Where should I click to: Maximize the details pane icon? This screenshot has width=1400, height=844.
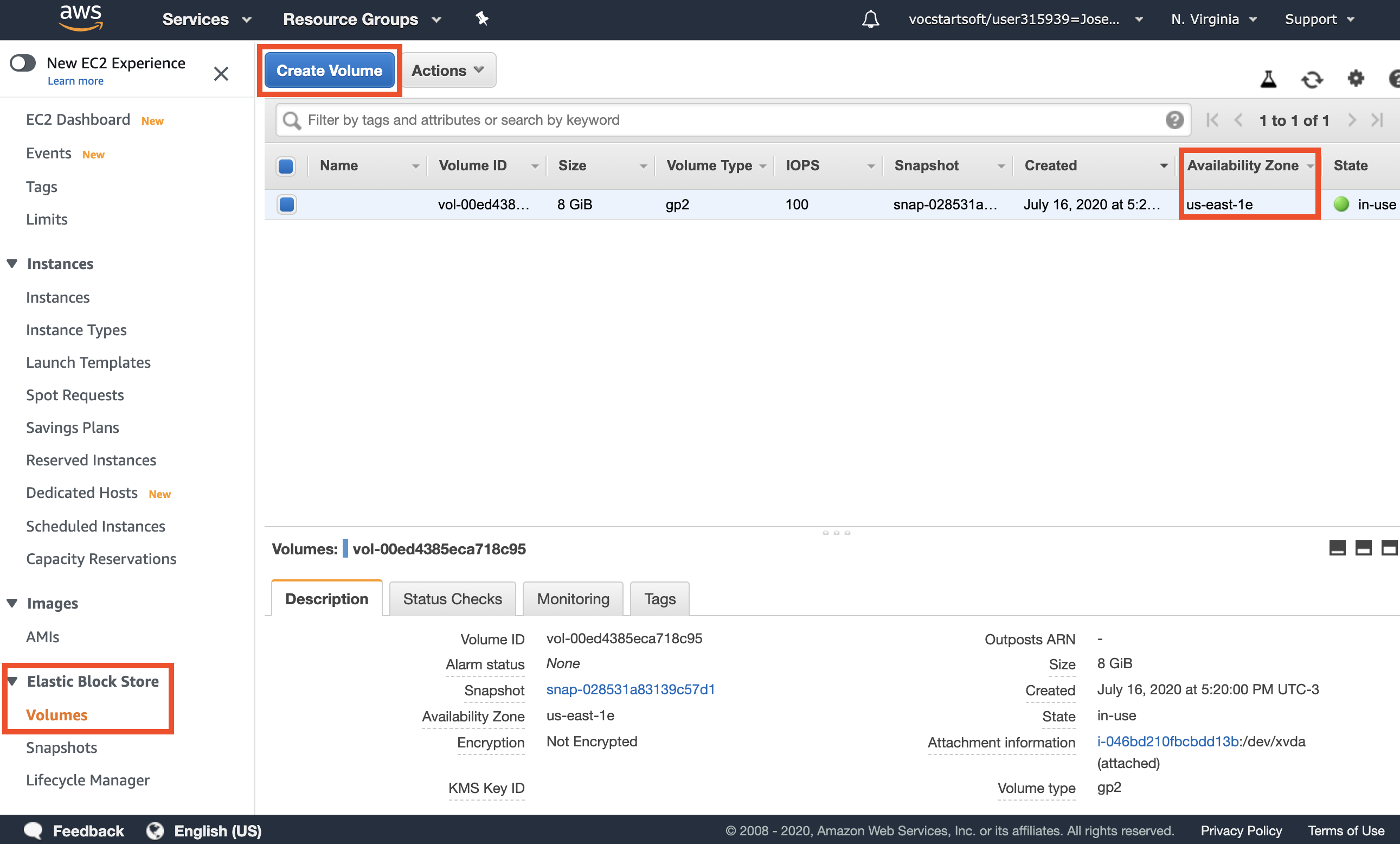1389,548
